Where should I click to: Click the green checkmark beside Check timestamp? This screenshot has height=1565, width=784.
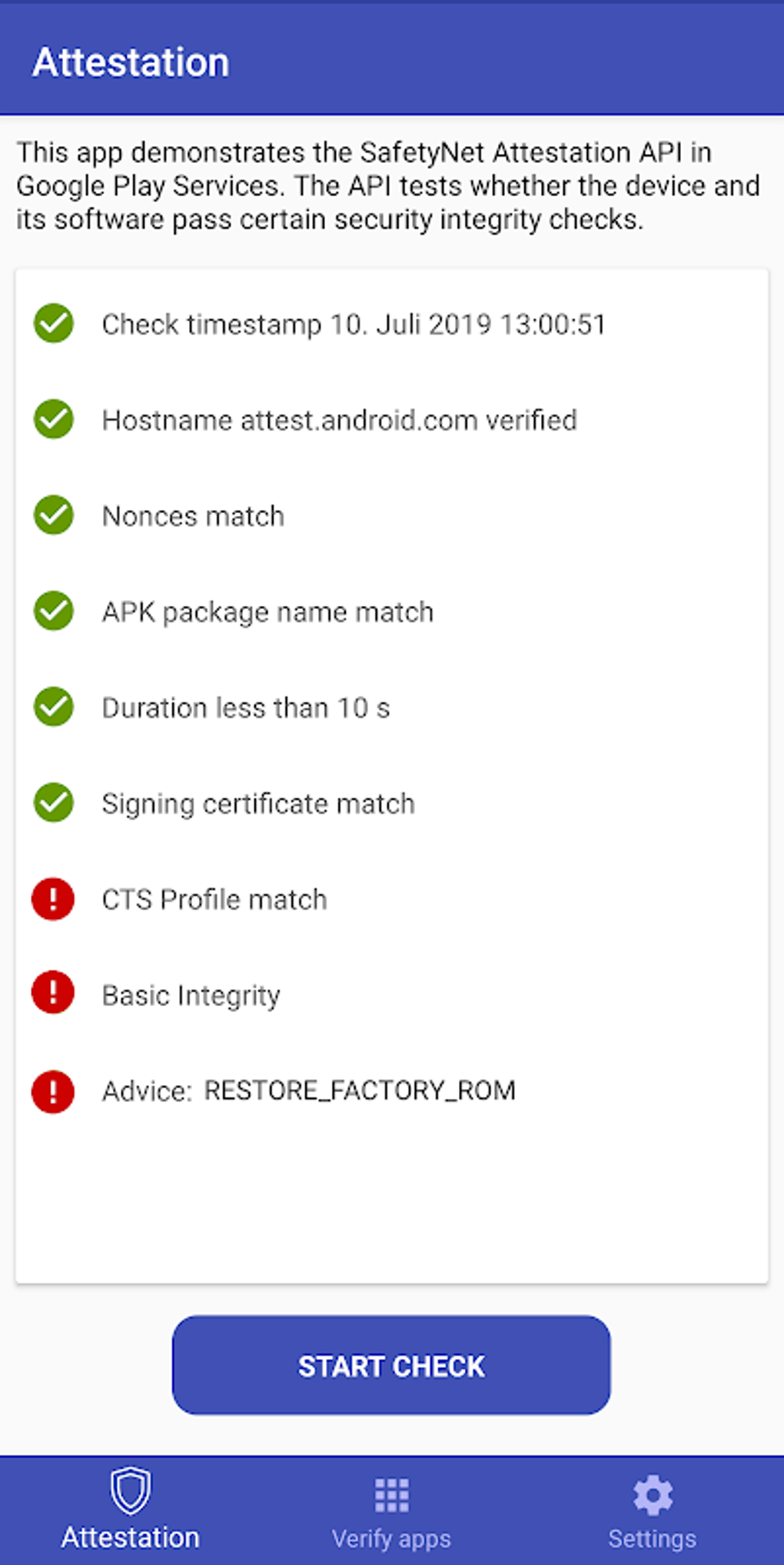click(52, 324)
